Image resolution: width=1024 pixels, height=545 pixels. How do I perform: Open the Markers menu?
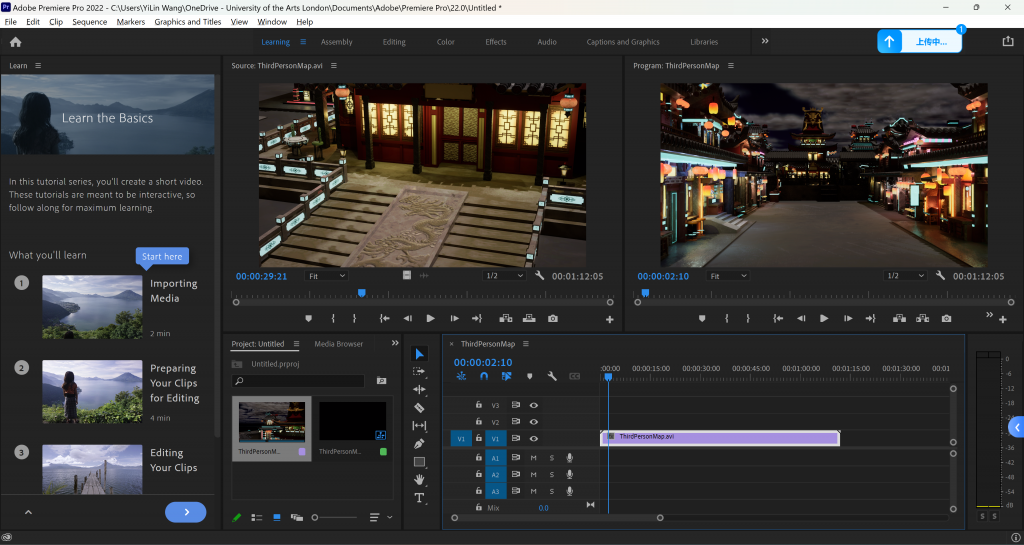[131, 22]
